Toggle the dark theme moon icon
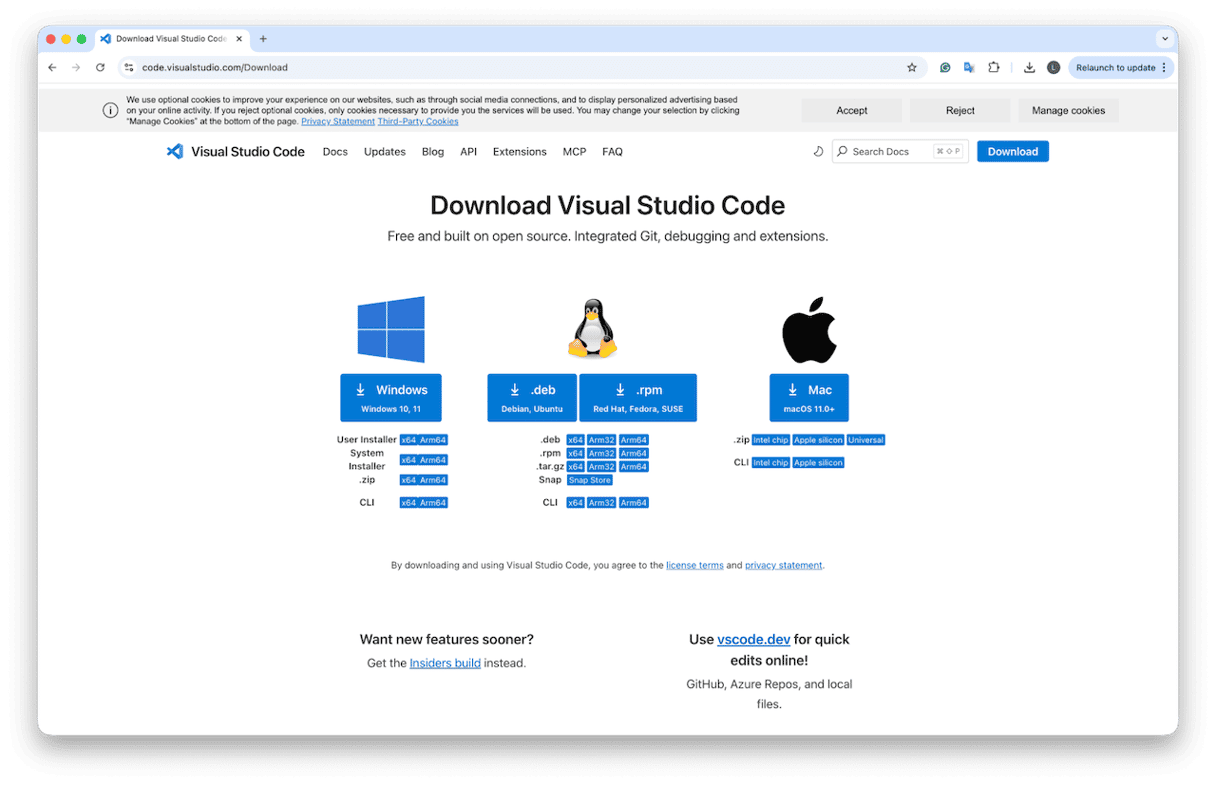 click(818, 152)
